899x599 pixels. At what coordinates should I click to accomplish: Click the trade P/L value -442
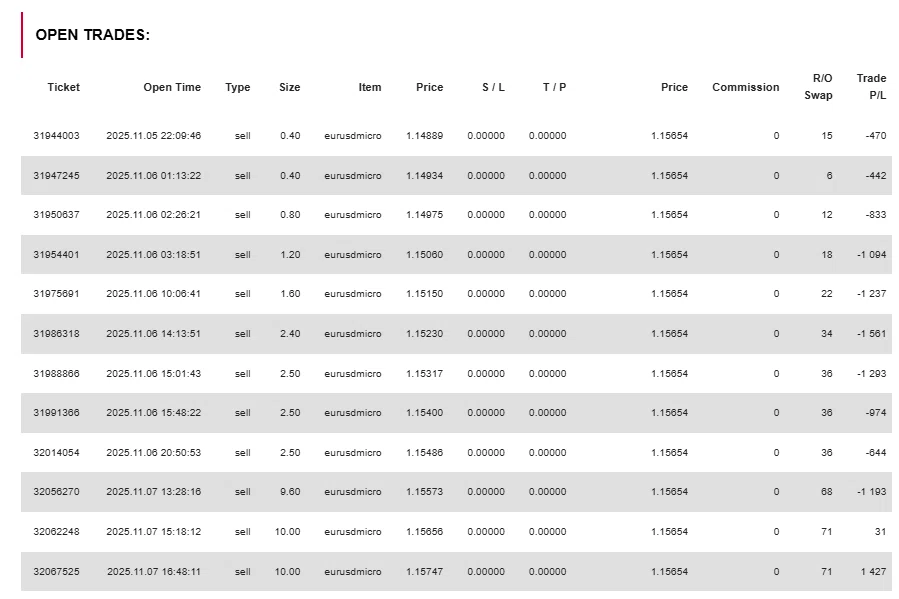[x=875, y=175]
